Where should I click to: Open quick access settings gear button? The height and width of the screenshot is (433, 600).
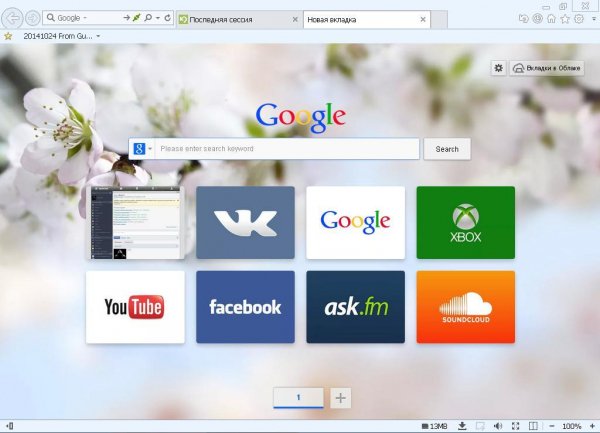[498, 68]
